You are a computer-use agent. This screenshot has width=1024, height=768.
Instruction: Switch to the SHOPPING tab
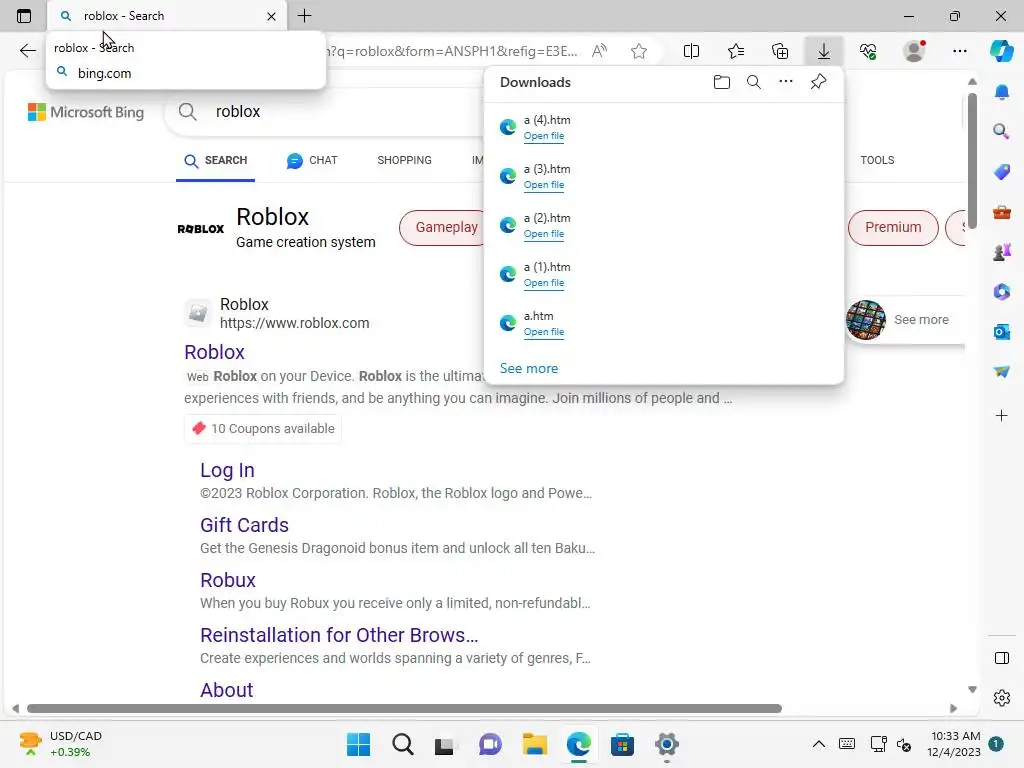click(404, 161)
